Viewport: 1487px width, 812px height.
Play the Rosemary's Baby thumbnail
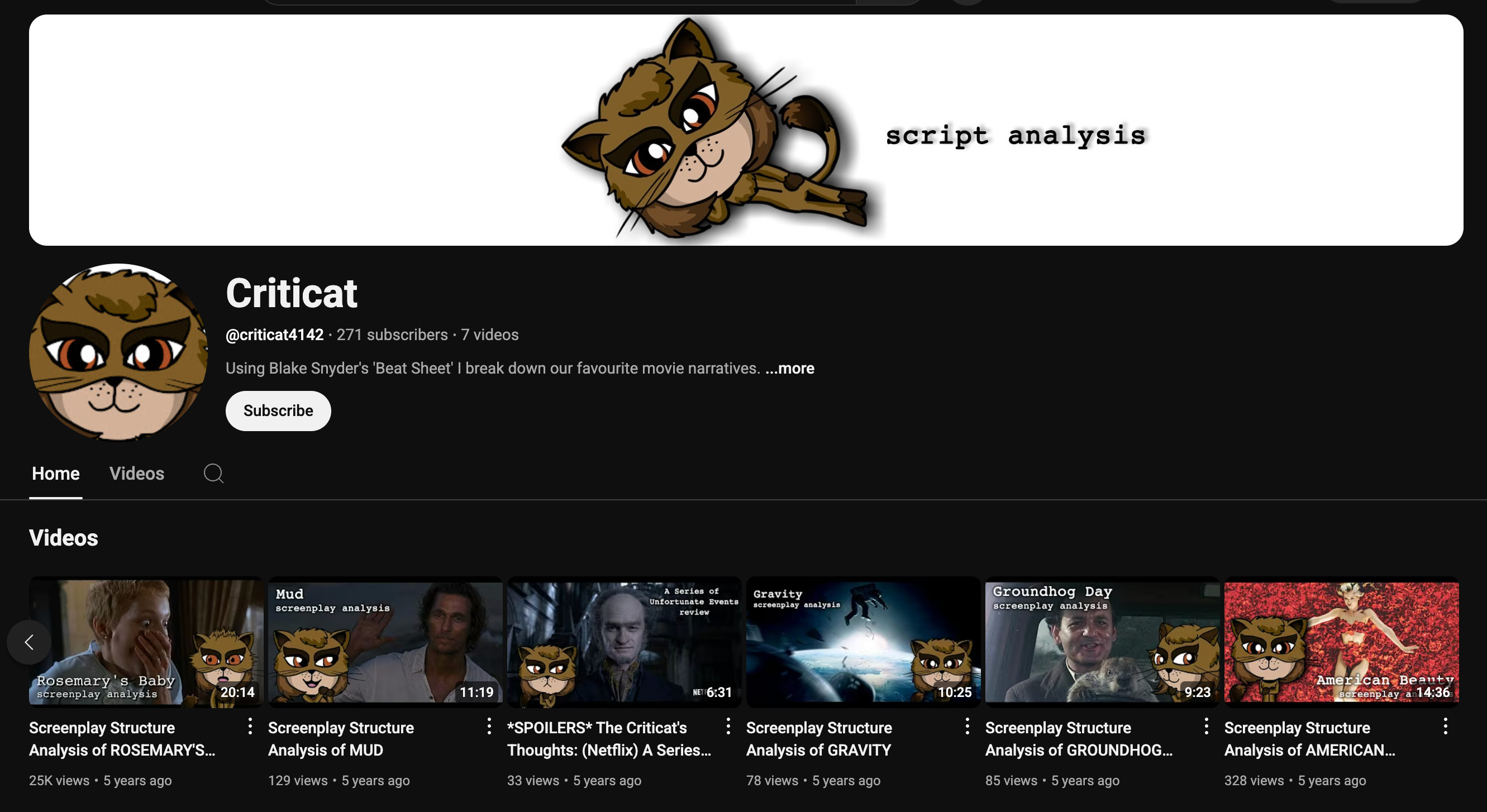point(145,641)
